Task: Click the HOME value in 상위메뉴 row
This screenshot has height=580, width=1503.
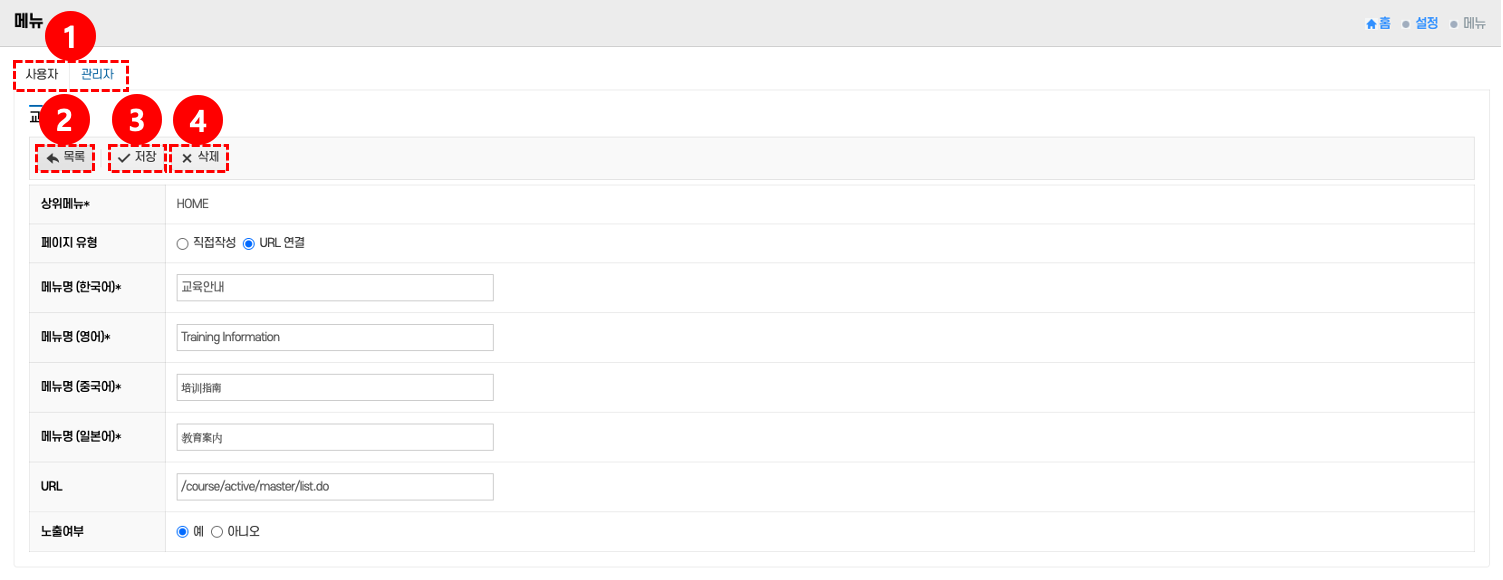Action: [193, 204]
